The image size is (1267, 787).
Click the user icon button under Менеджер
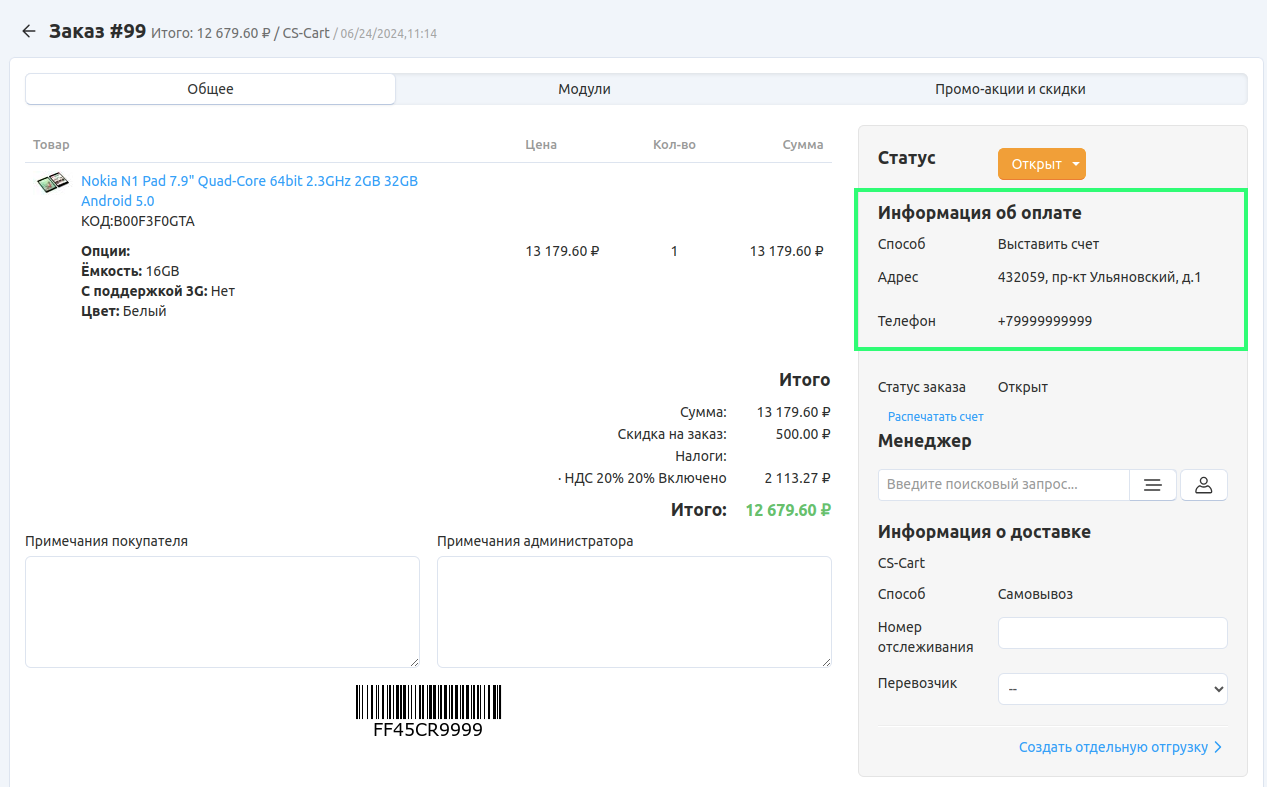point(1204,485)
